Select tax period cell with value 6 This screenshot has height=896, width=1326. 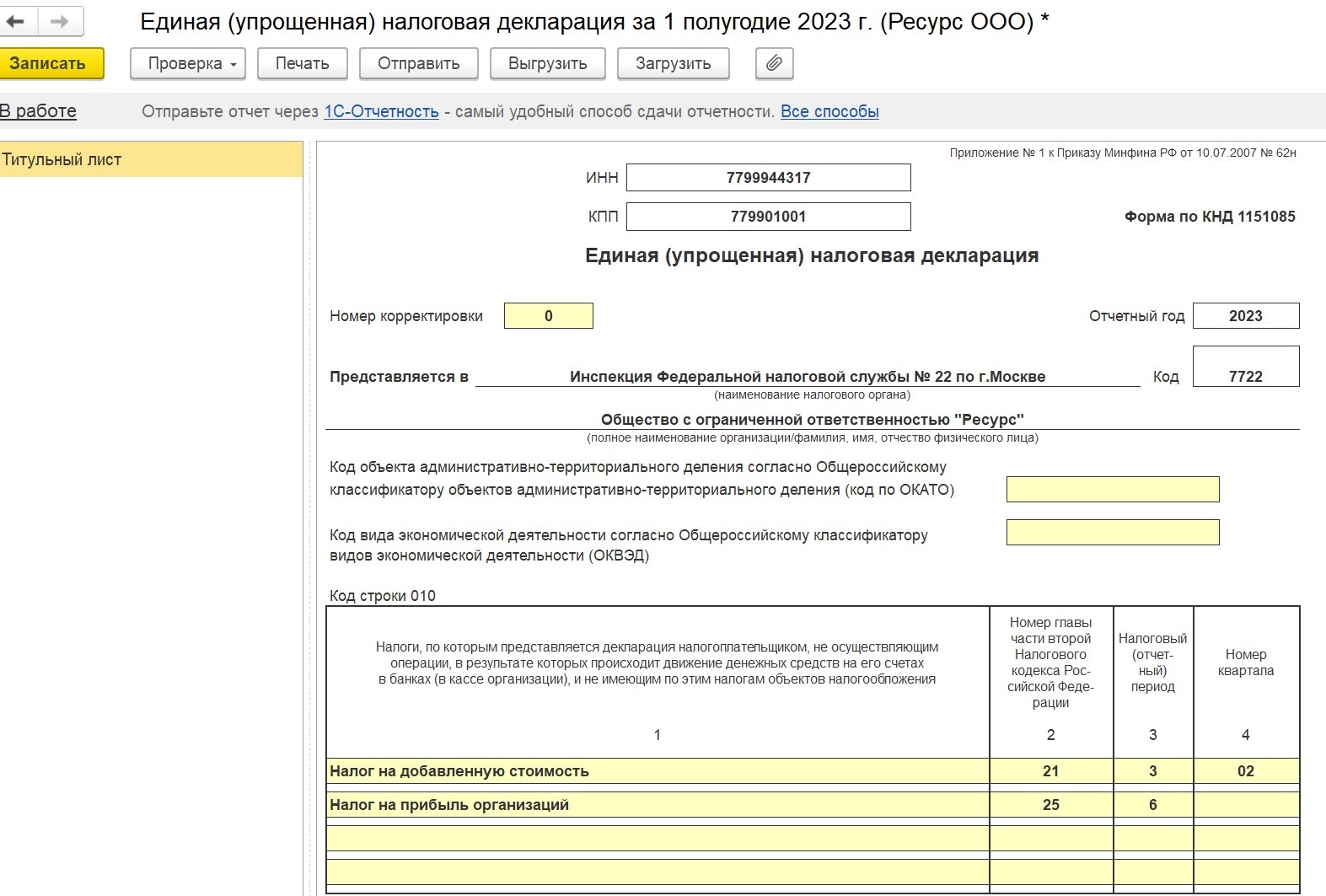click(x=1153, y=805)
